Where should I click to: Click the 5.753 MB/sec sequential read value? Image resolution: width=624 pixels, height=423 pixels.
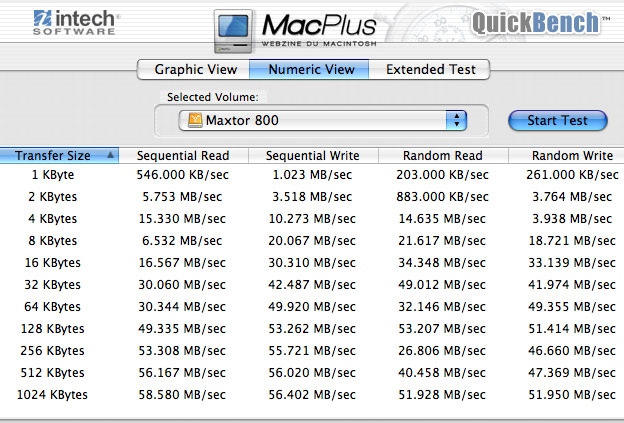[182, 197]
